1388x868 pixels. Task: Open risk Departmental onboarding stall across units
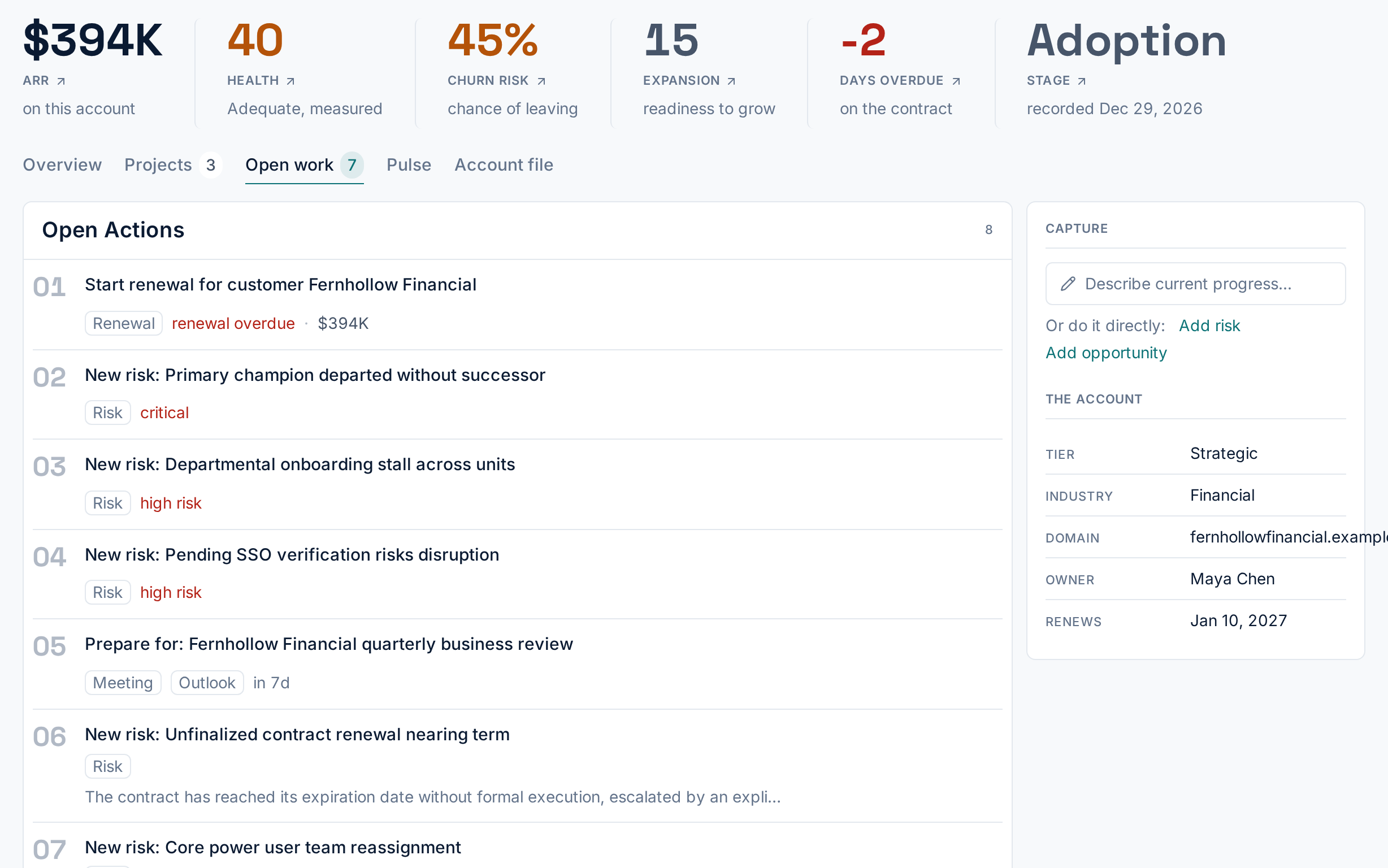300,465
